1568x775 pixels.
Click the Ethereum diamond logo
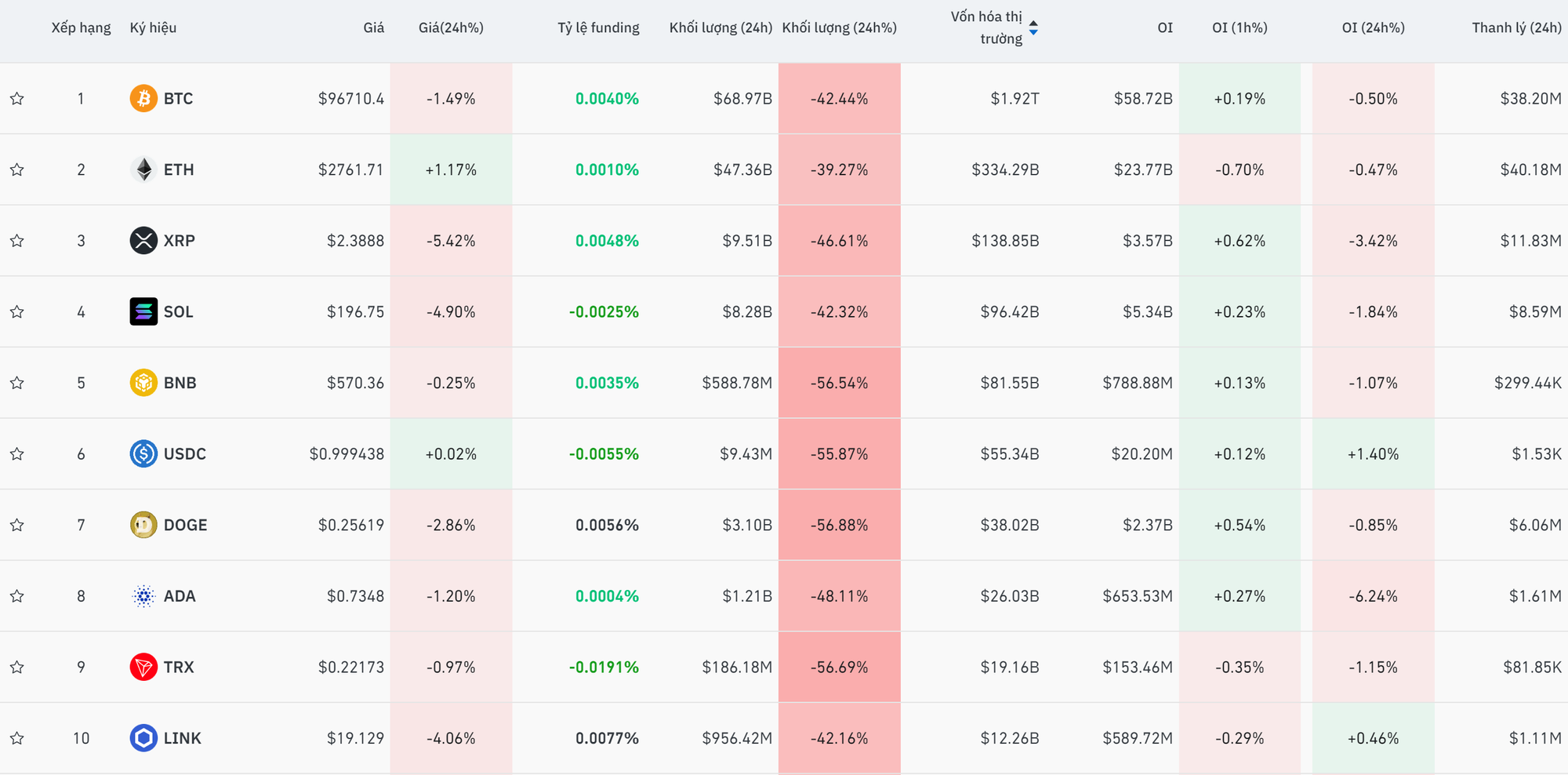[143, 169]
